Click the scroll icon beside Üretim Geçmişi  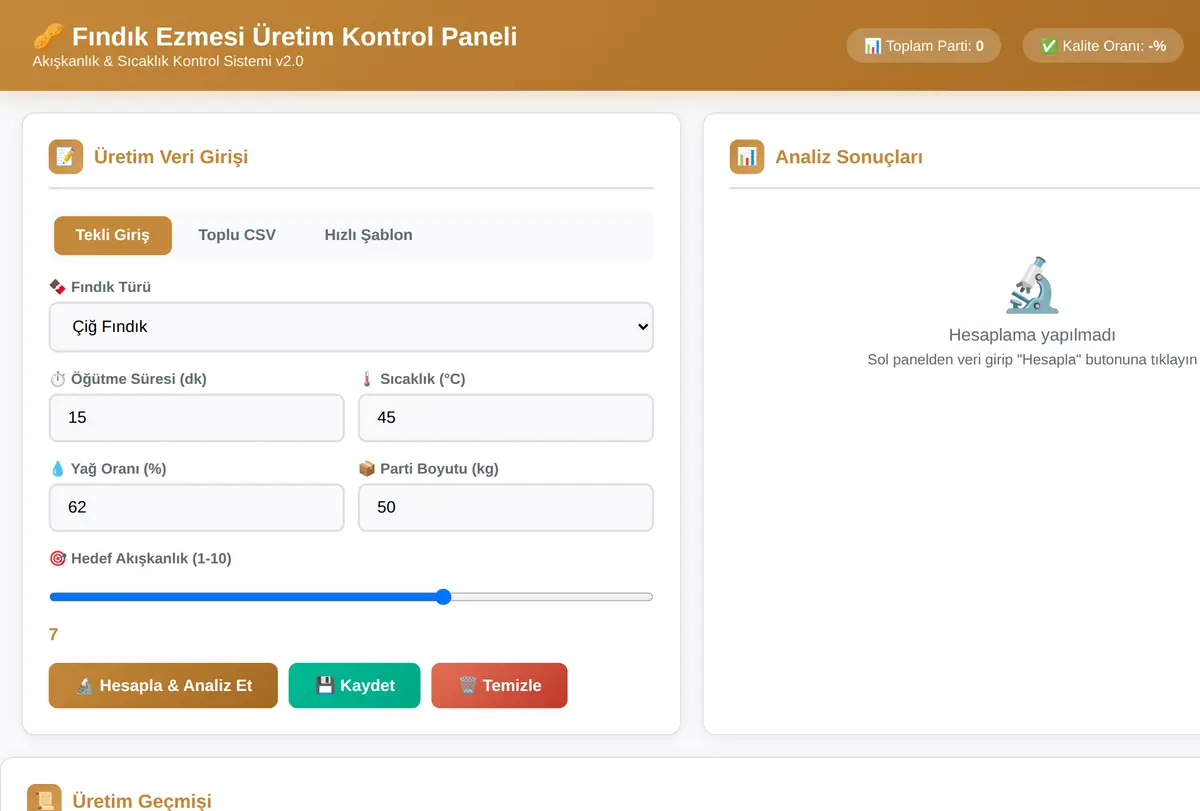tap(44, 800)
